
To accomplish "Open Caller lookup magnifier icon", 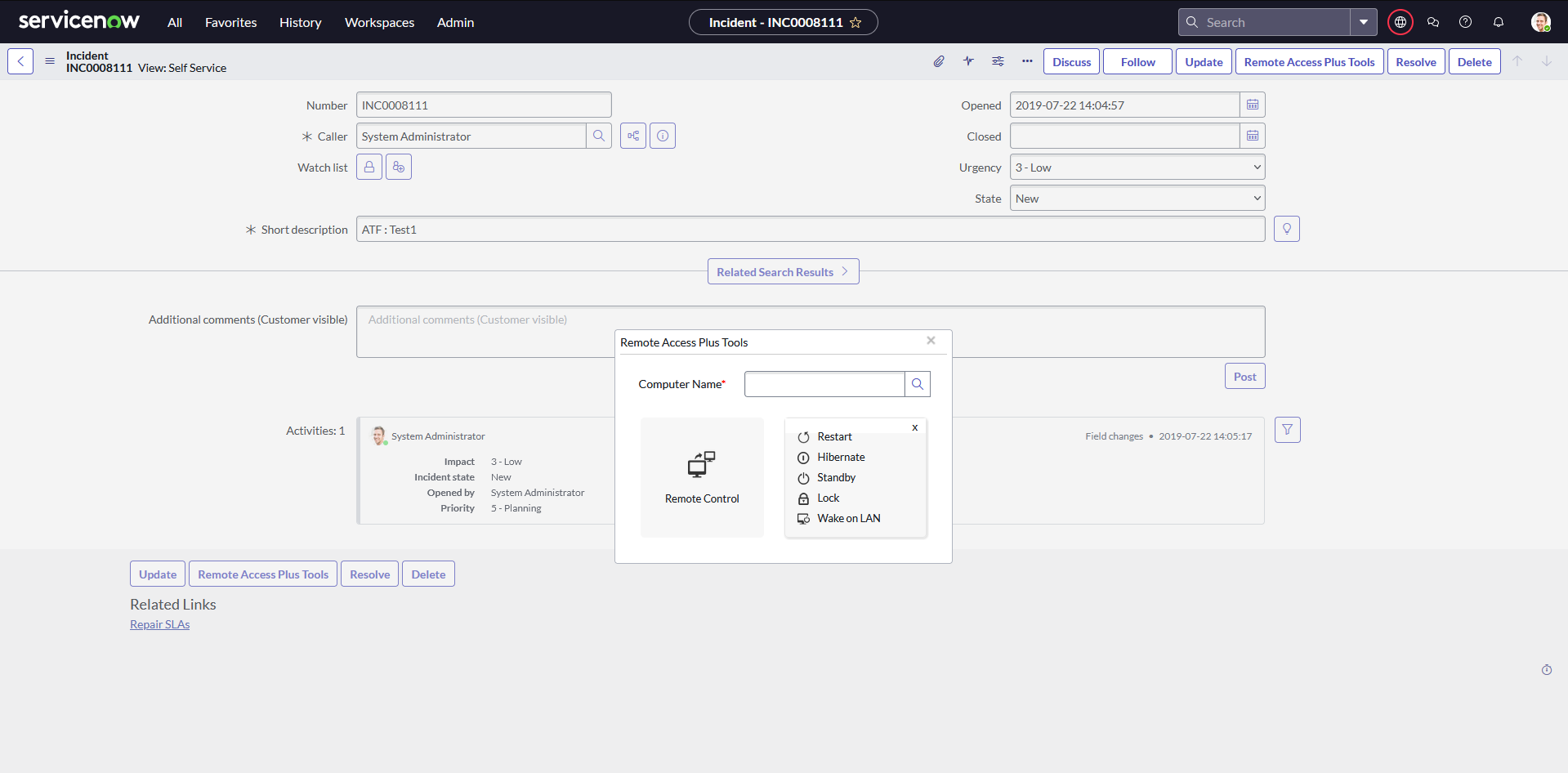I will click(x=599, y=136).
